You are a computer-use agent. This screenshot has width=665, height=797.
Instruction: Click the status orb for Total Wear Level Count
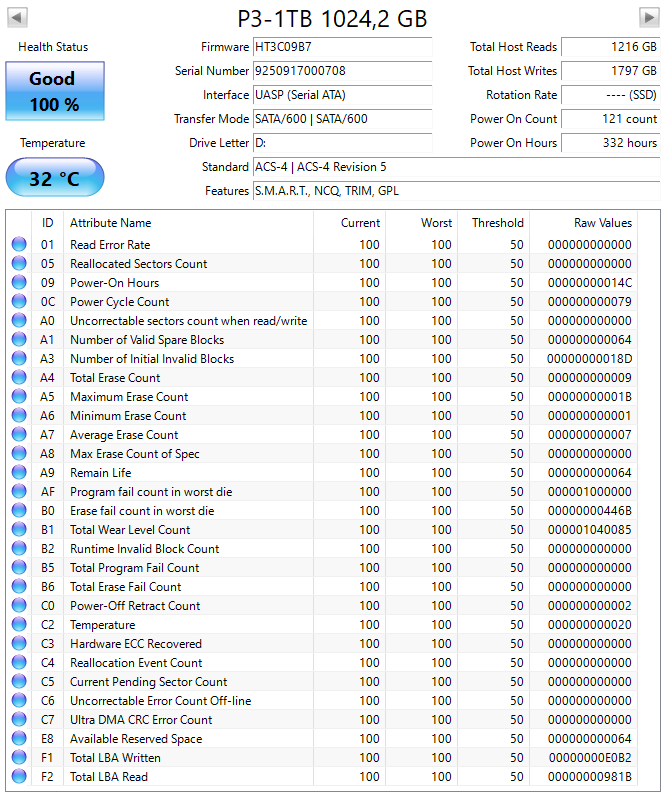click(19, 530)
